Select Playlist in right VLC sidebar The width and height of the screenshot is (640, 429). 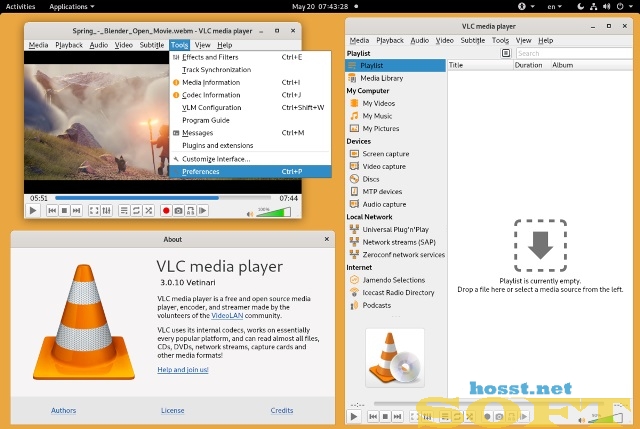396,65
